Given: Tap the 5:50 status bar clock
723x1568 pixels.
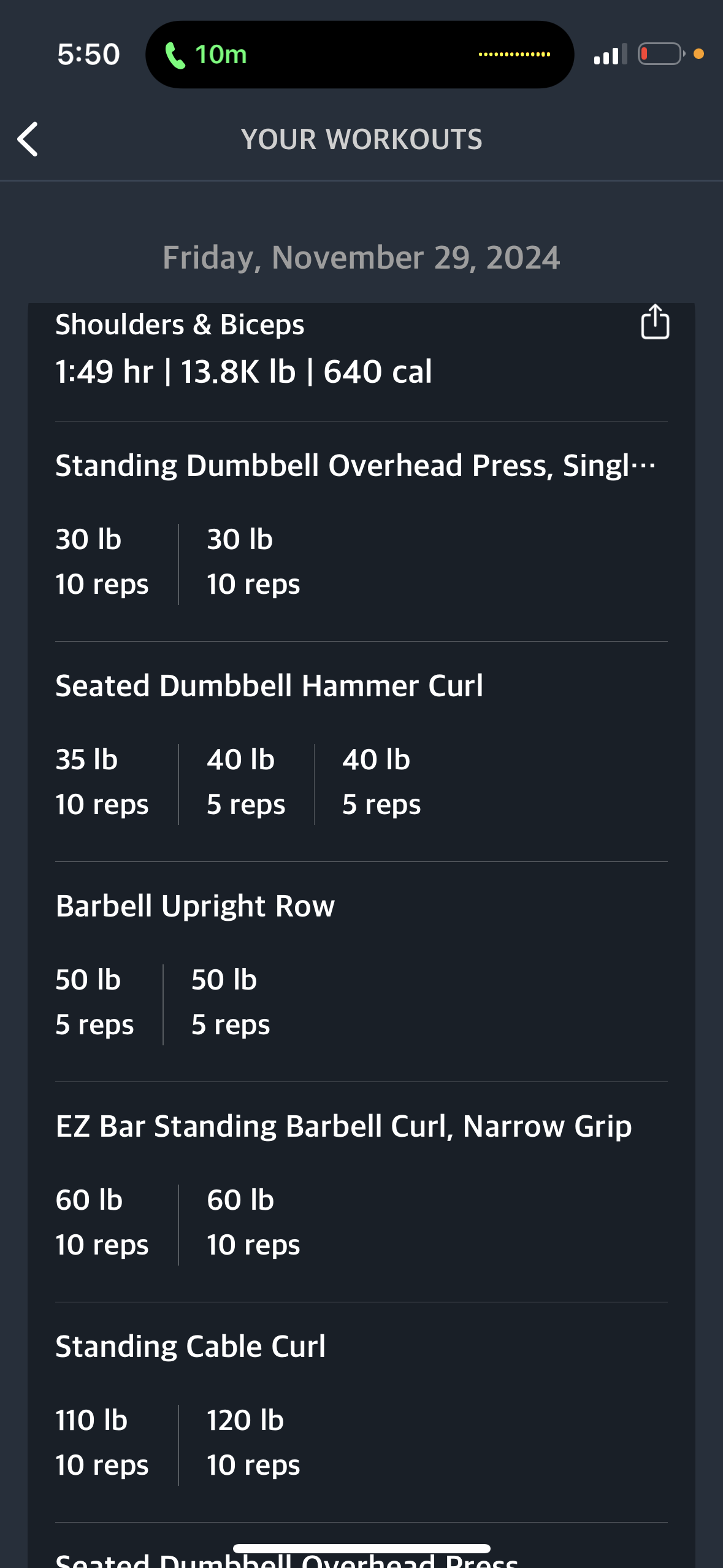Looking at the screenshot, I should point(88,55).
